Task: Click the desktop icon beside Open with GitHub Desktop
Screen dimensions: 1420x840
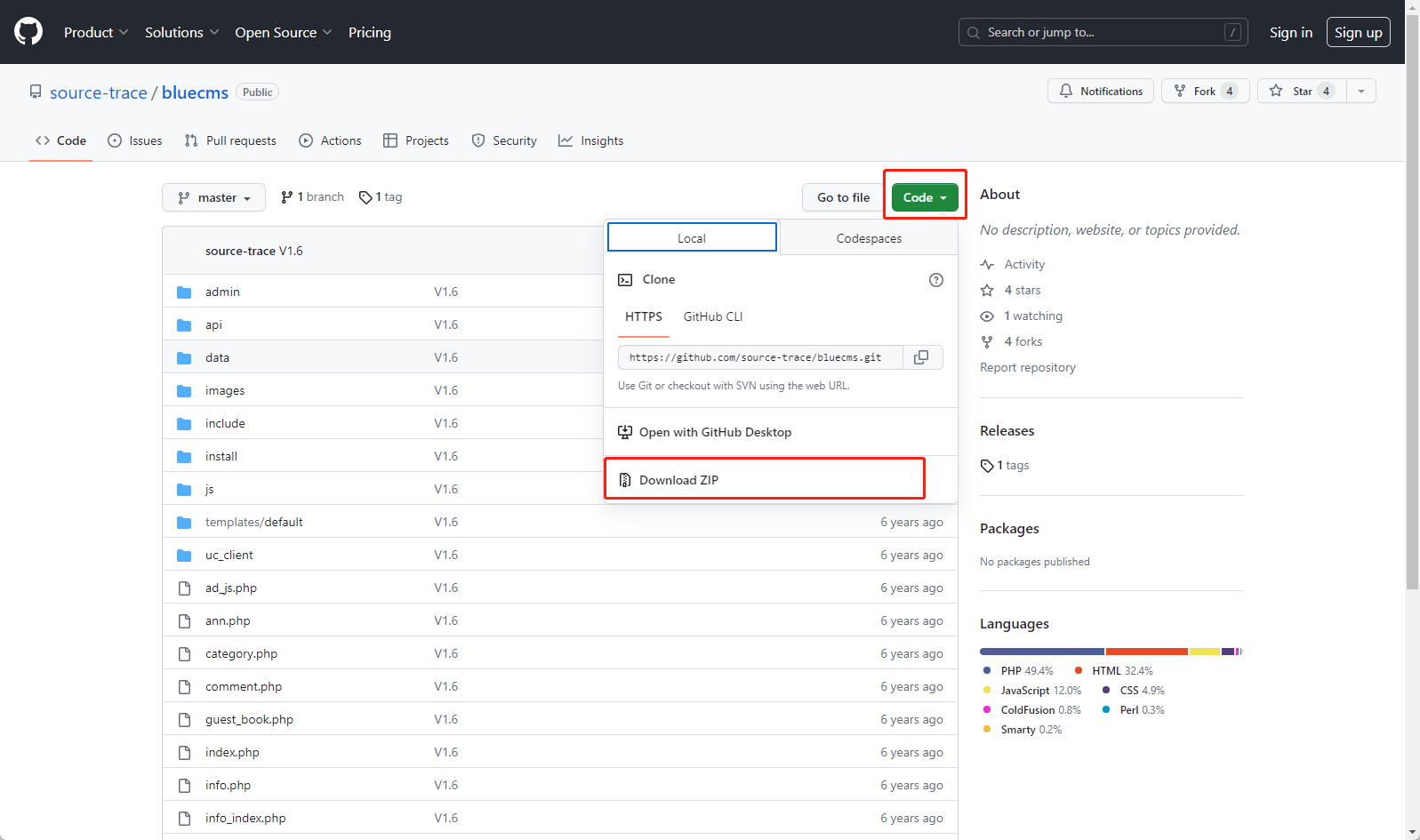Action: [x=625, y=432]
